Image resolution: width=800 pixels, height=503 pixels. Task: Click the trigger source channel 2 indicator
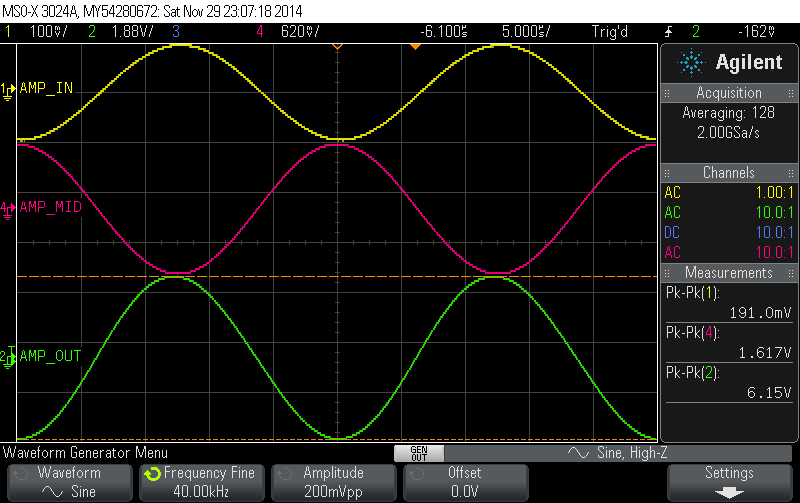(x=696, y=32)
